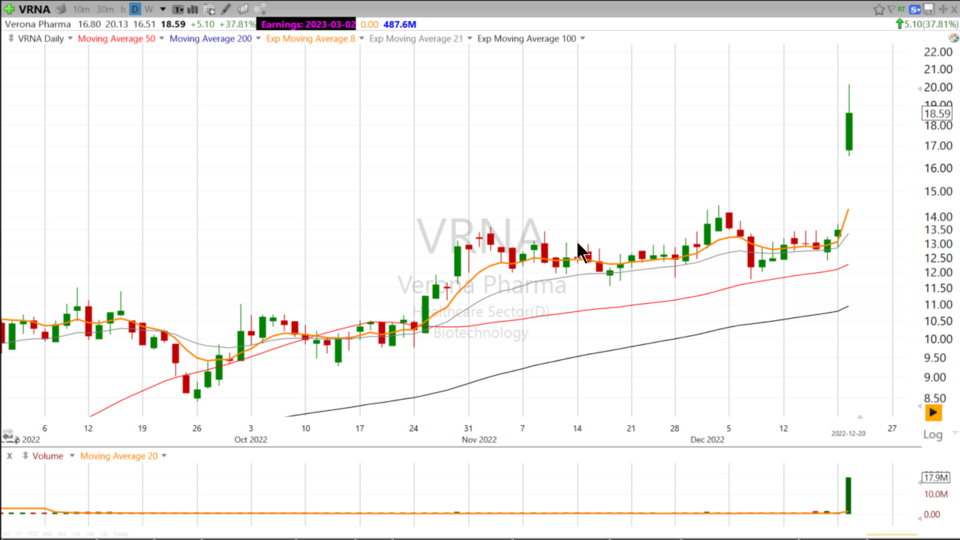Click the chart properties grid icon
The image size is (960, 540).
tap(209, 9)
